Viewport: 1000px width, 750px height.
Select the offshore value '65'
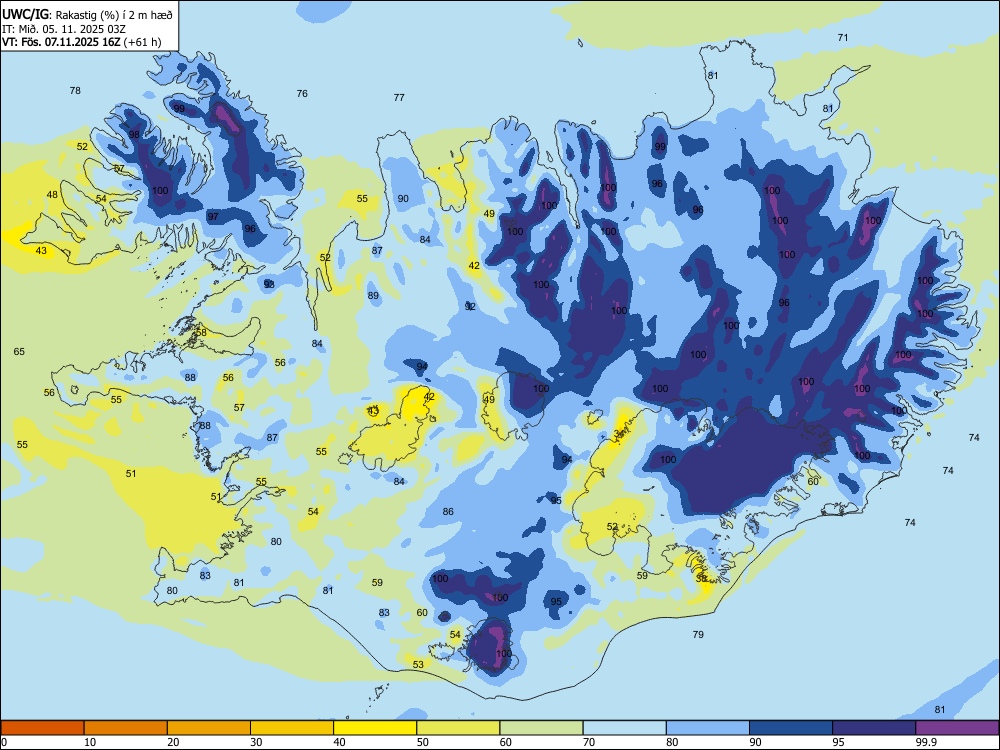click(19, 351)
